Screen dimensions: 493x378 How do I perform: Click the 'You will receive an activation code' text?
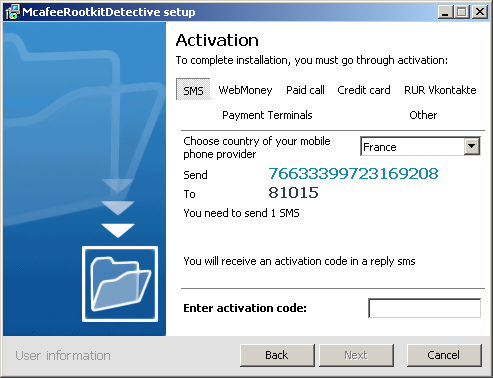[299, 261]
